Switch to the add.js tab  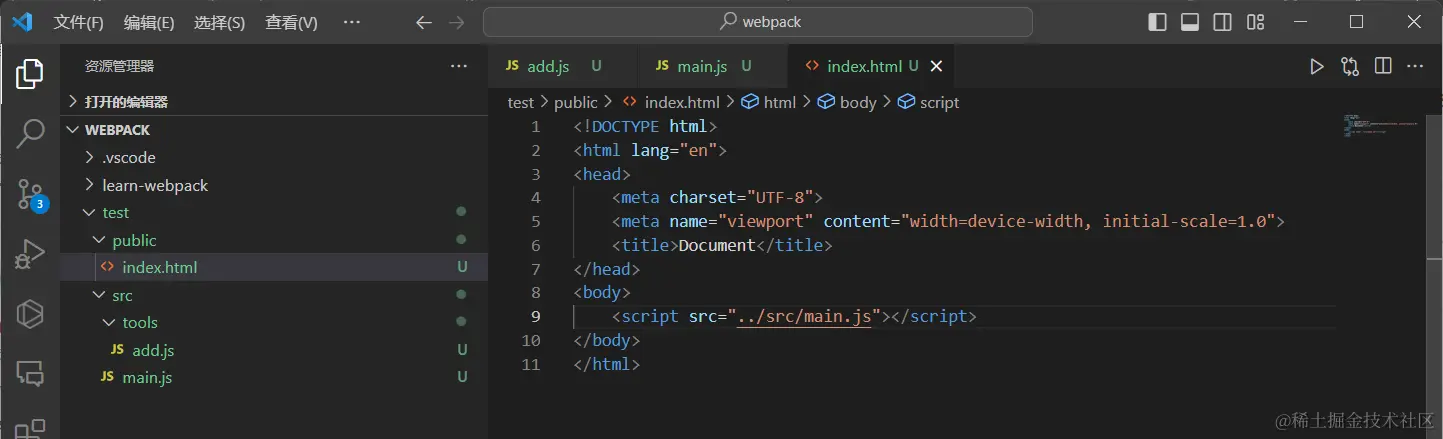point(563,66)
